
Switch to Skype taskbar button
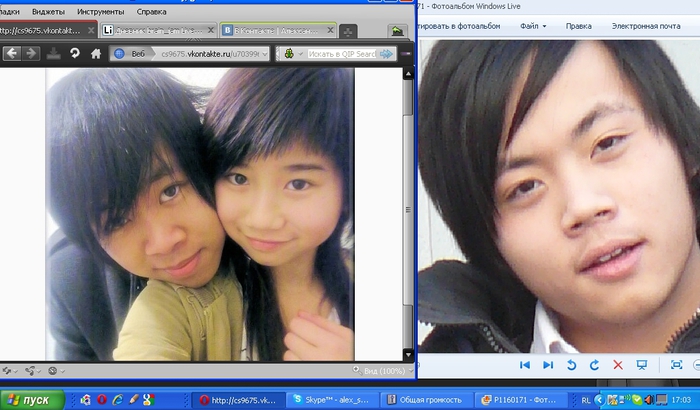(x=333, y=400)
